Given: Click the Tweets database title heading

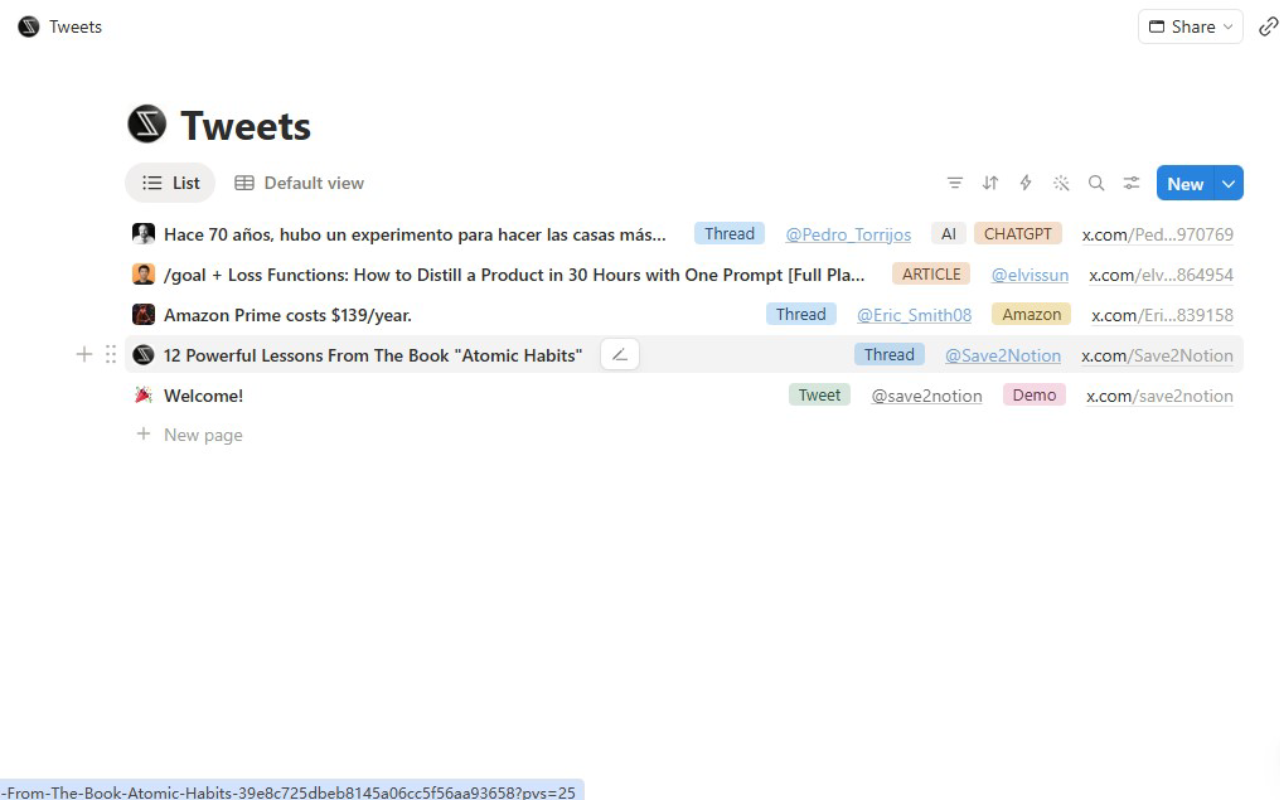Looking at the screenshot, I should [x=246, y=126].
